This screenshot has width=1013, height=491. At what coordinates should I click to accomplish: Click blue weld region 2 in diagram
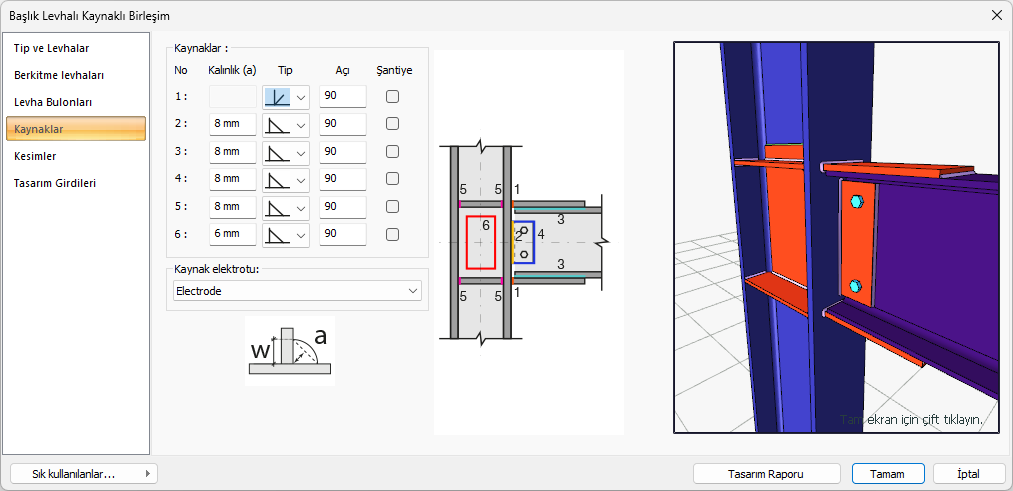525,242
